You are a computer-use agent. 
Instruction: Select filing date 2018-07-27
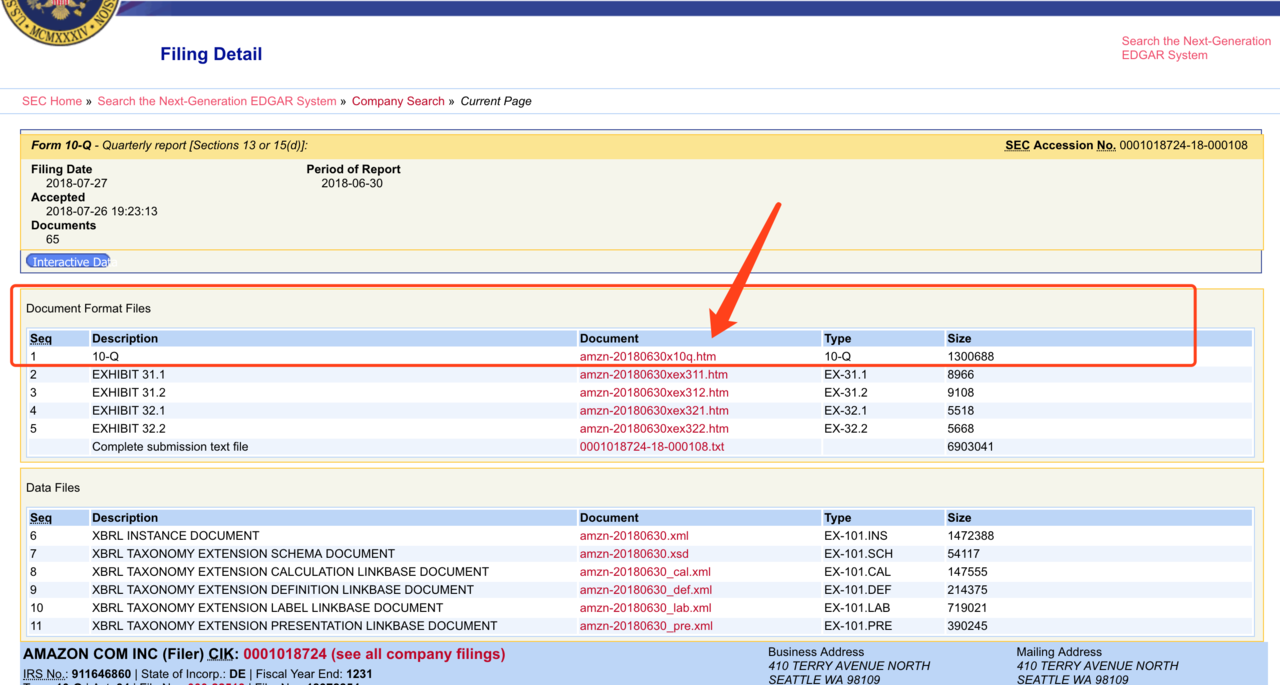76,183
